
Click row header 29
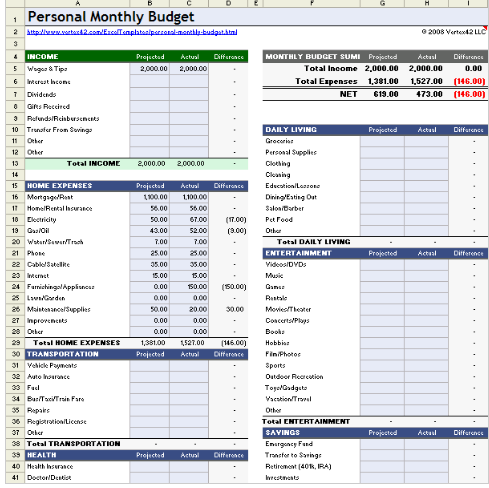click(15, 343)
